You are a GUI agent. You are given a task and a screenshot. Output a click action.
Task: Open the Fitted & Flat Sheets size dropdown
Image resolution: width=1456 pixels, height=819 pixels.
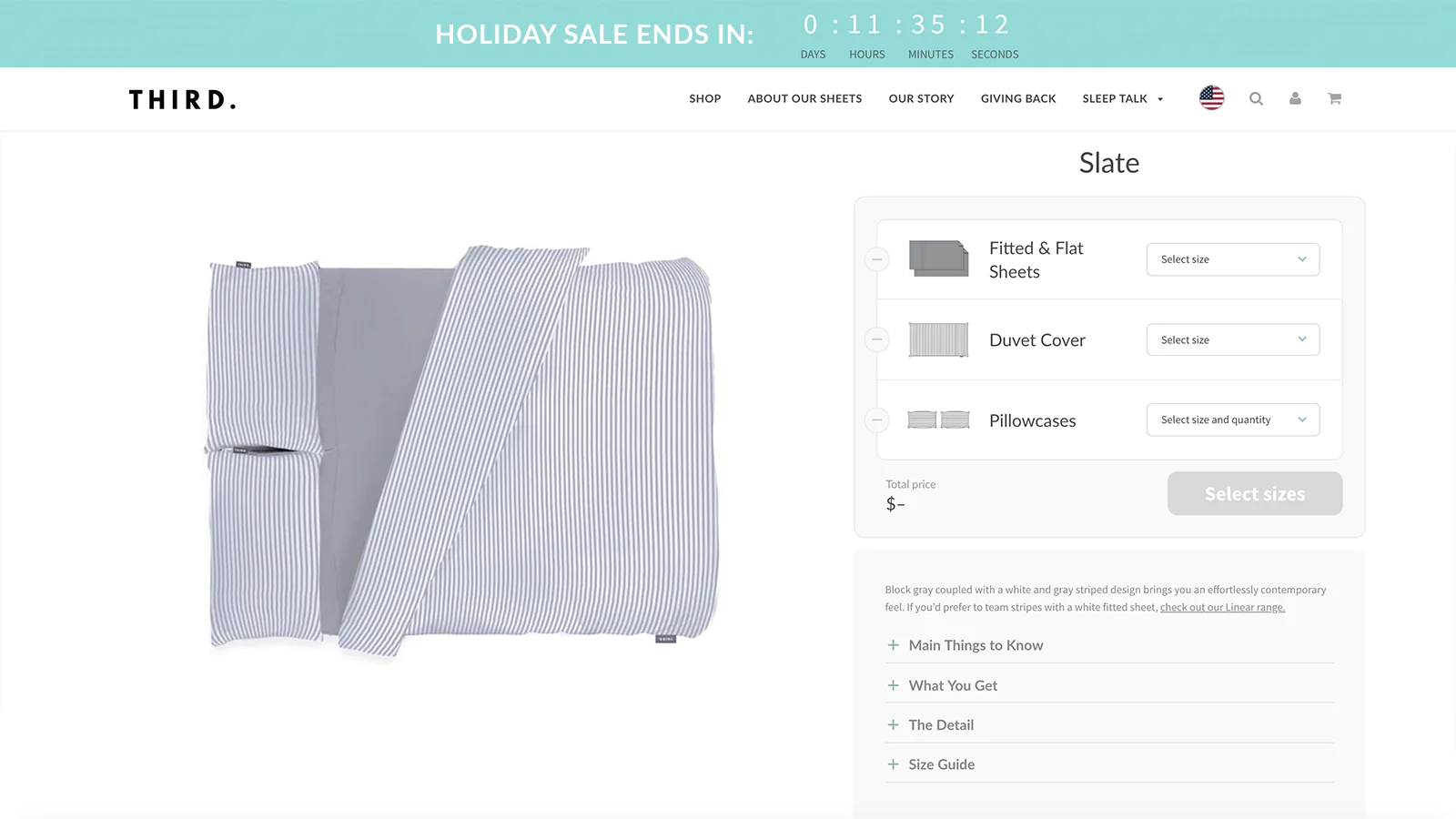(x=1232, y=259)
